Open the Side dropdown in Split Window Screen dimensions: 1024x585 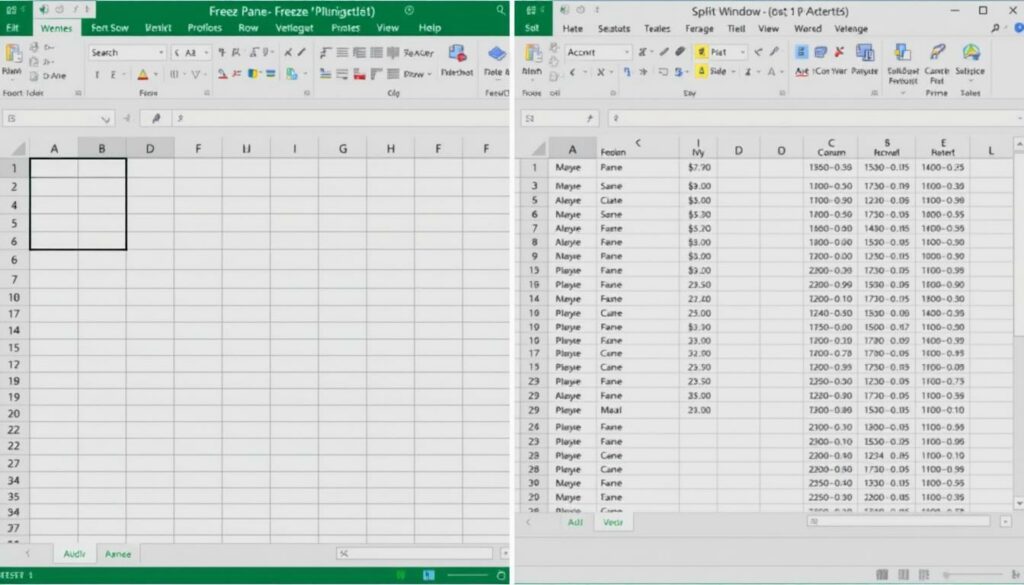734,71
